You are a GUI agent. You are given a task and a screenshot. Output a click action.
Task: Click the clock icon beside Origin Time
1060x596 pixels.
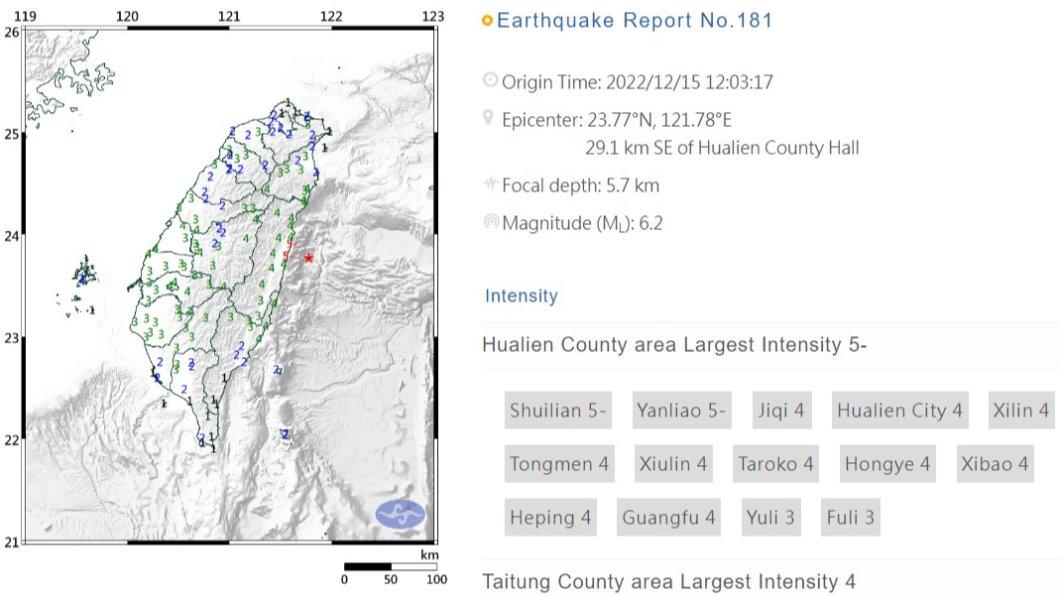pos(490,81)
